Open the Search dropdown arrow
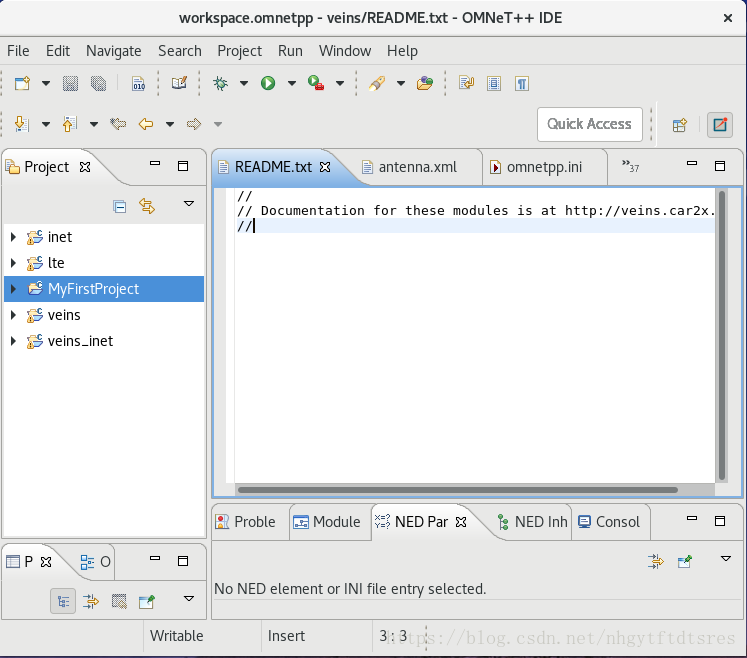Viewport: 747px width, 658px height. point(401,83)
